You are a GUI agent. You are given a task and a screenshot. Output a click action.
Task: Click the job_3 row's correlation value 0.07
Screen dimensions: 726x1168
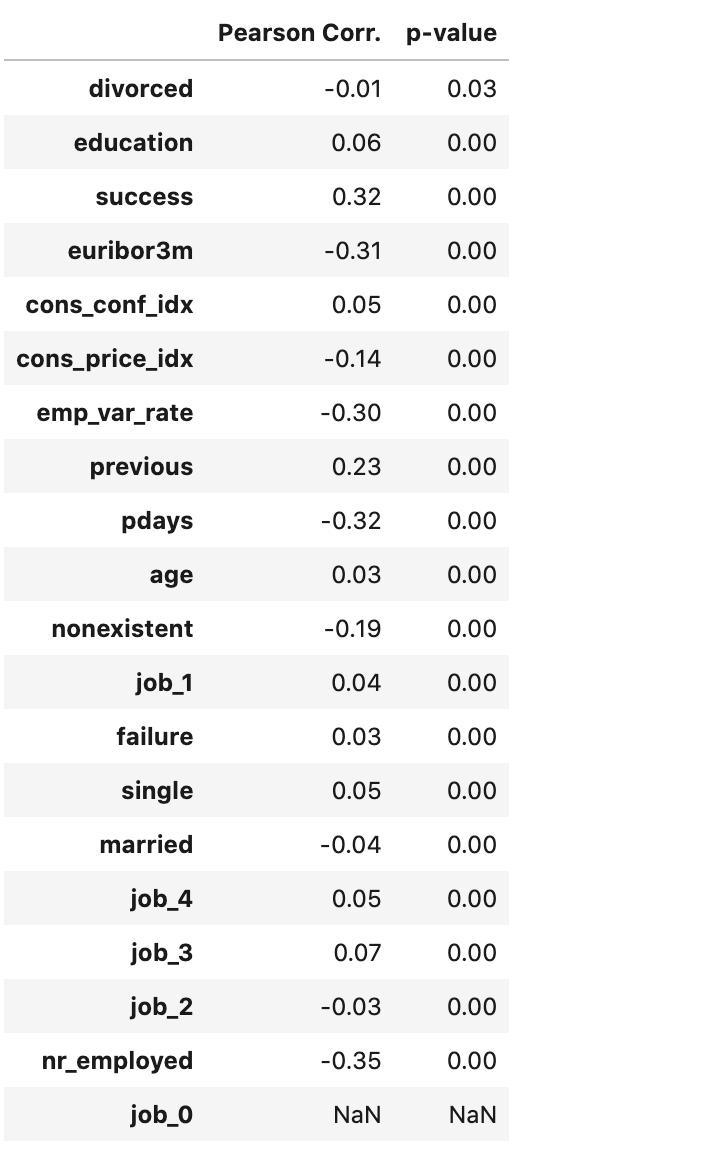[357, 953]
